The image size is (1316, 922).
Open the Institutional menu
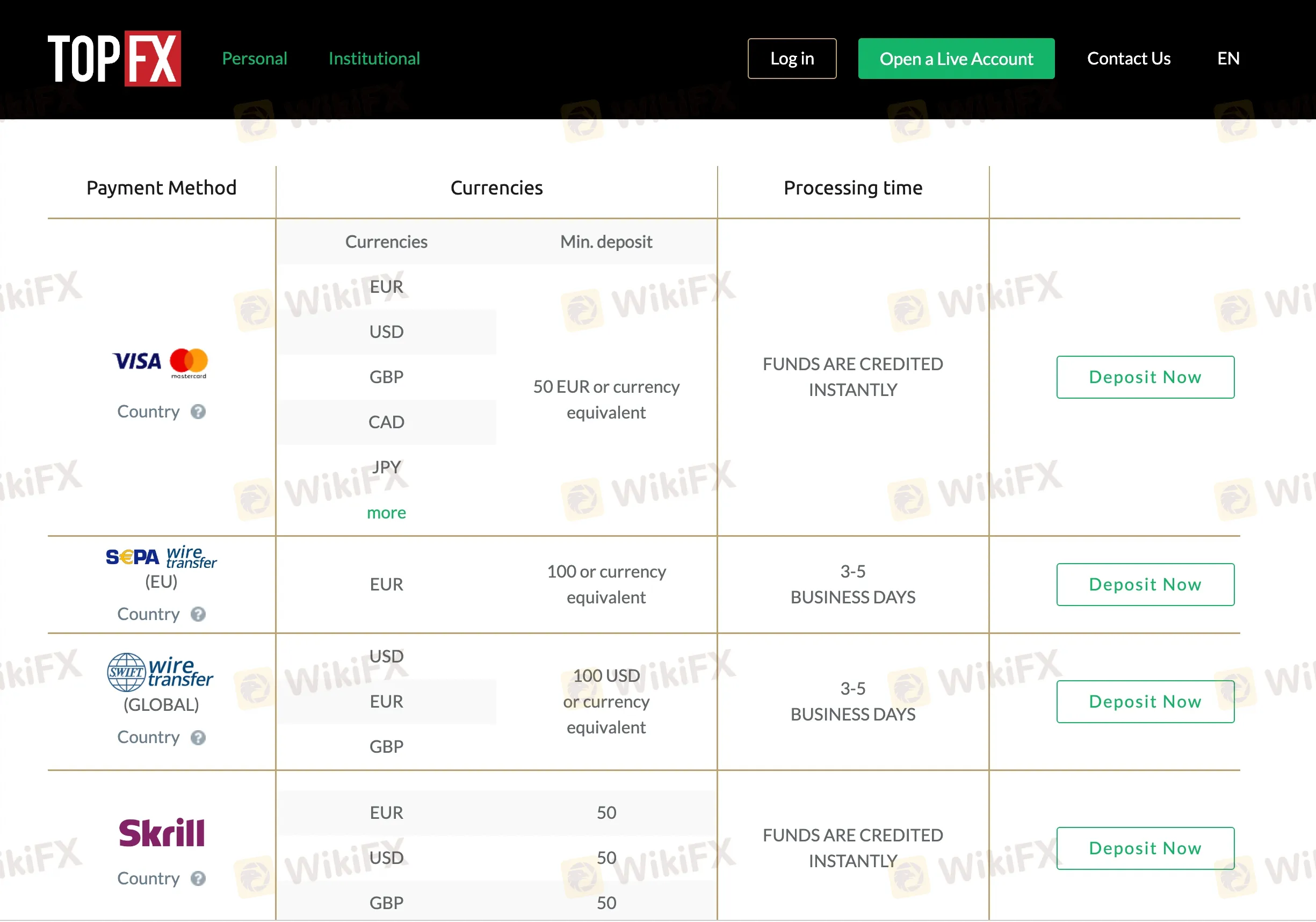point(374,59)
